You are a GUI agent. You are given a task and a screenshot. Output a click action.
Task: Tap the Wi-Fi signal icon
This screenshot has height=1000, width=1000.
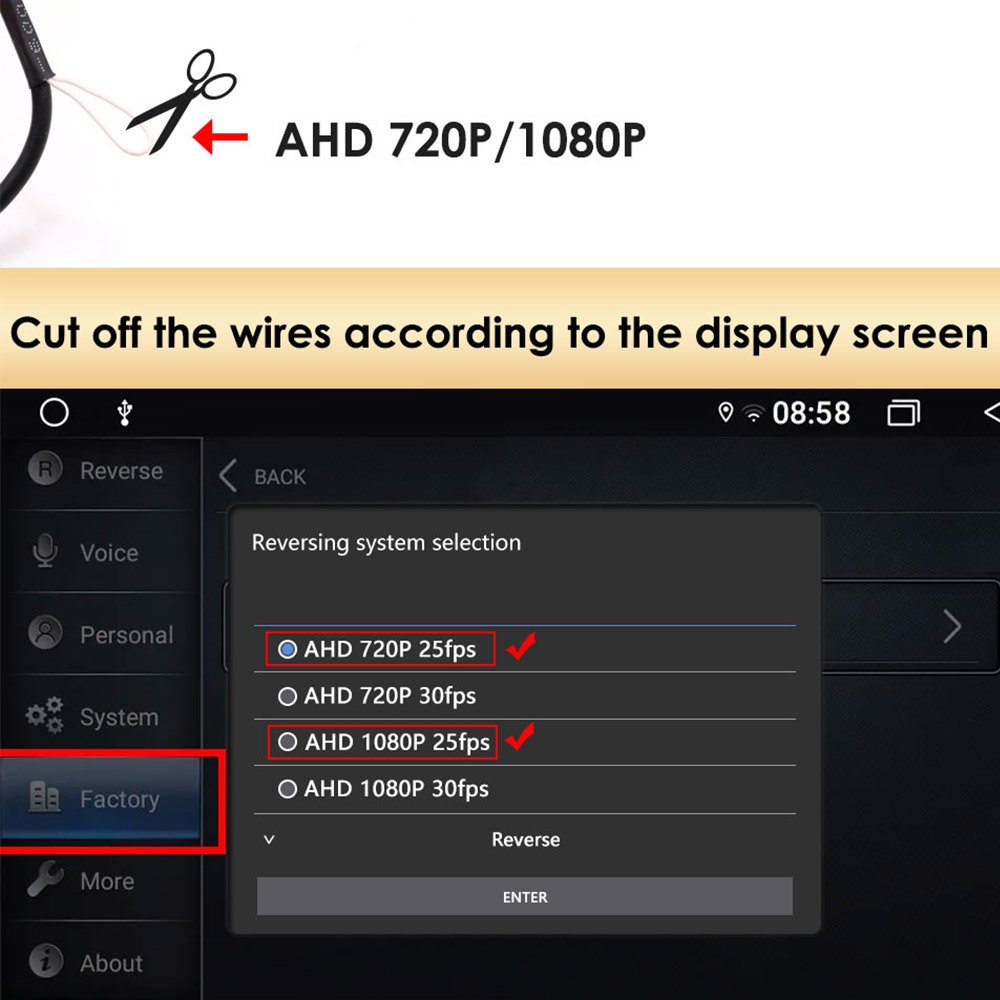tap(754, 414)
